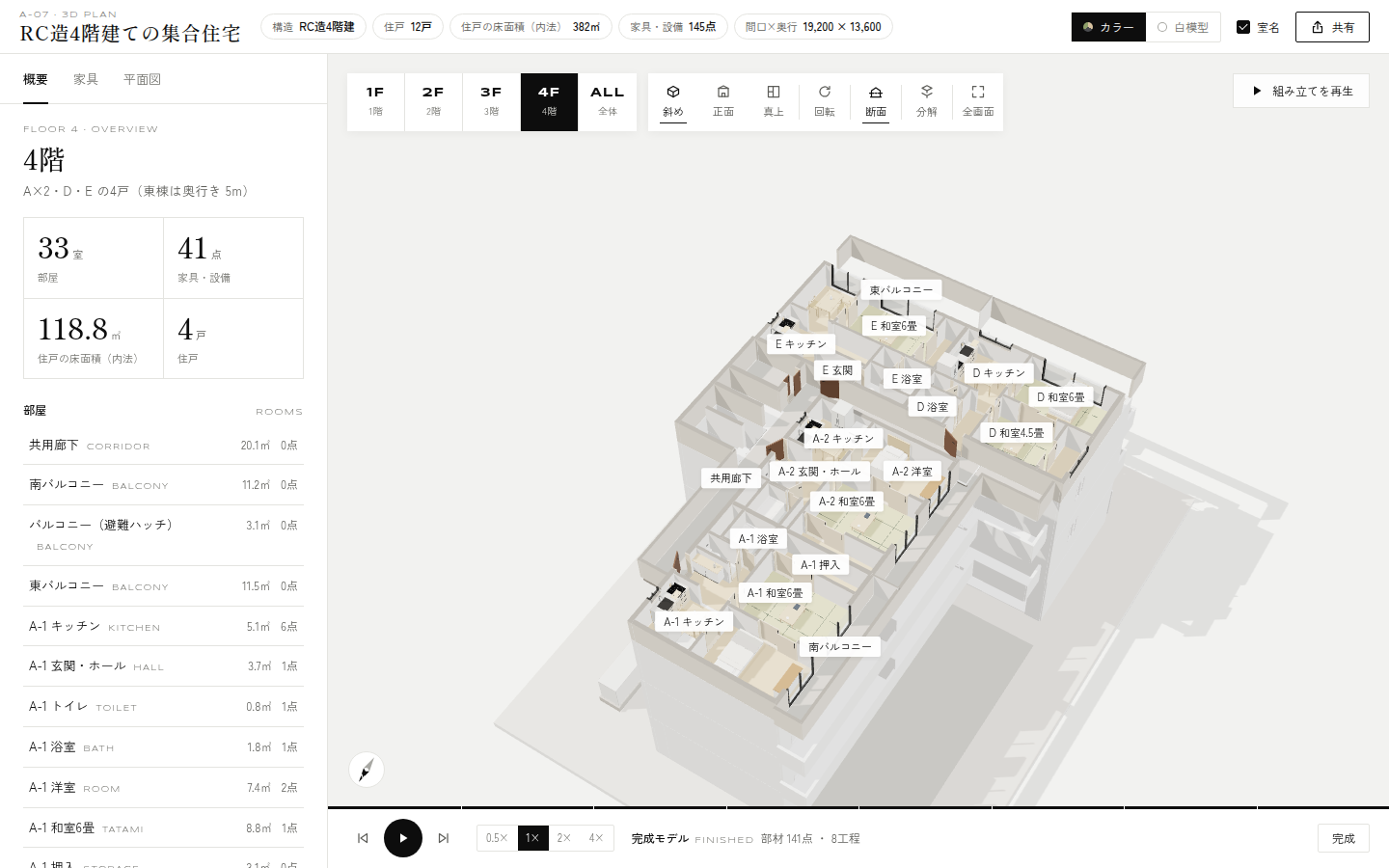The width and height of the screenshot is (1389, 868).
Task: Set playback speed to 2×
Action: [x=564, y=838]
